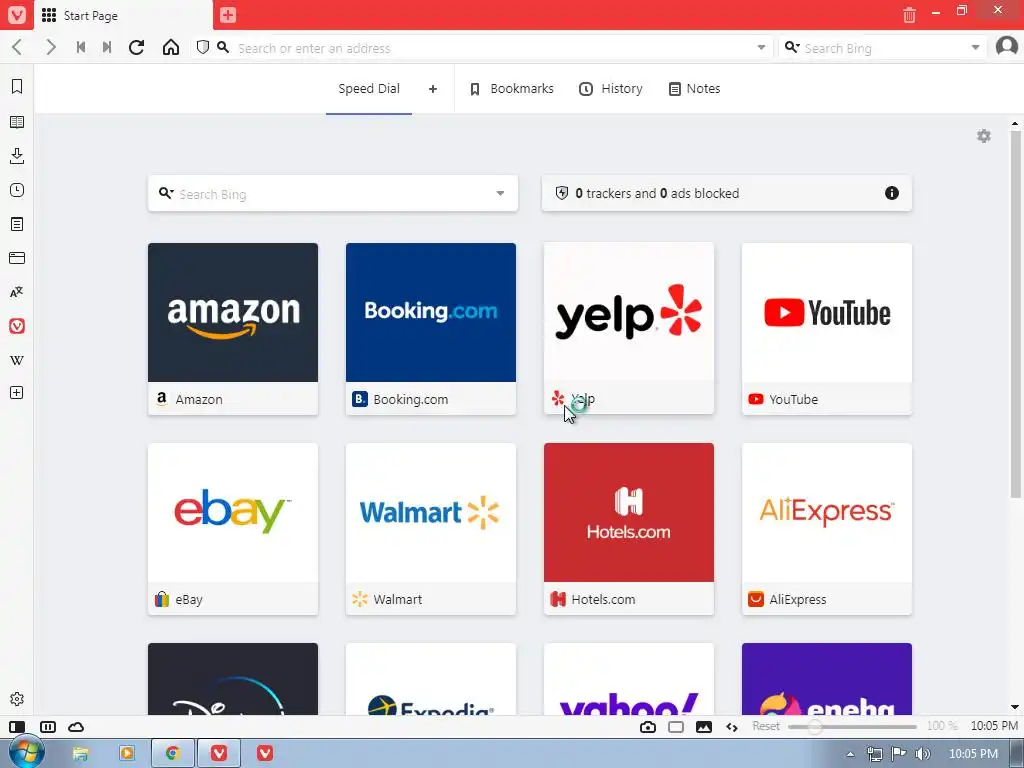Show blocked trackers info icon
Image resolution: width=1024 pixels, height=768 pixels.
(x=891, y=193)
